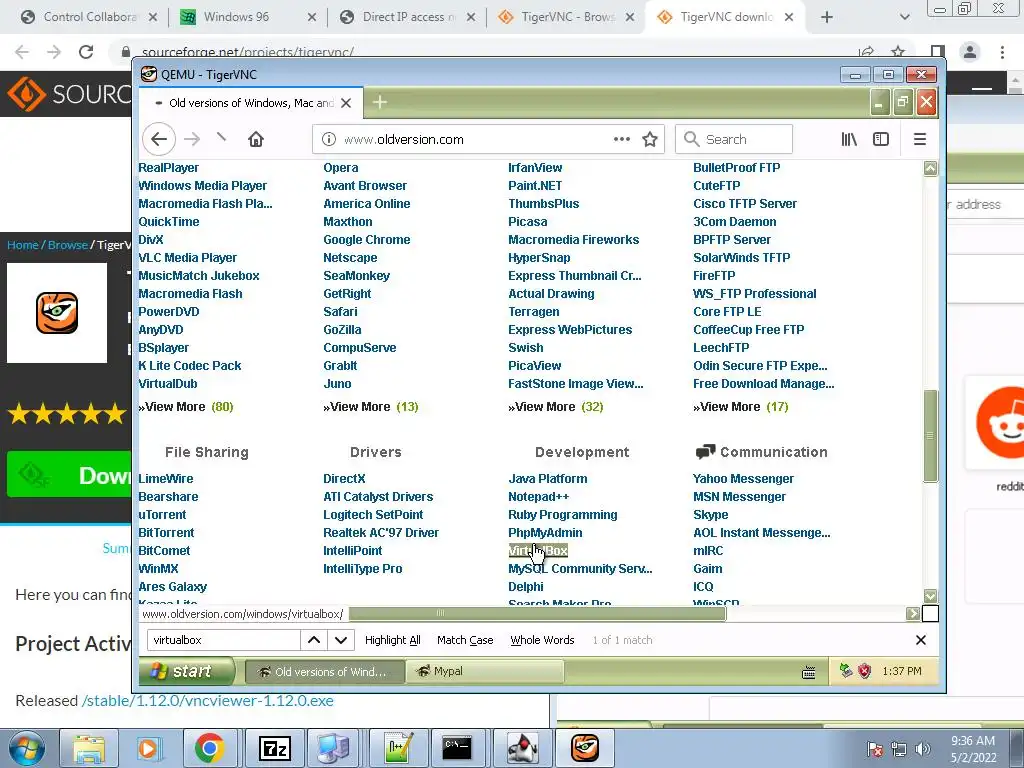Click the VNC horizontal scrollbar thumb

537,613
